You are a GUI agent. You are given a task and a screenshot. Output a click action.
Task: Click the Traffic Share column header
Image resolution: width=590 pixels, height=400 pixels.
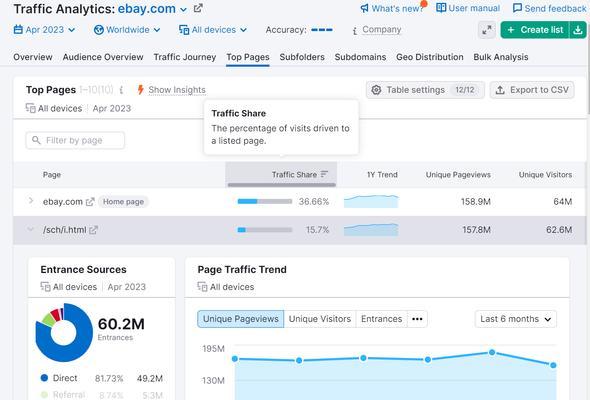(x=281, y=175)
